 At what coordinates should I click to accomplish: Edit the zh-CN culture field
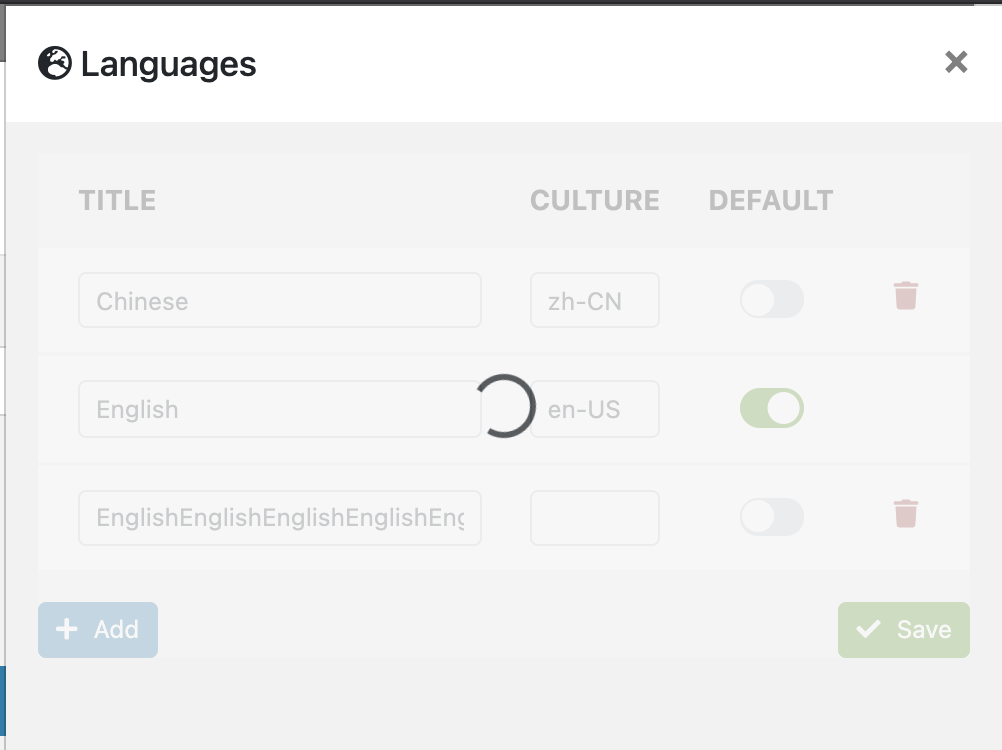(595, 300)
